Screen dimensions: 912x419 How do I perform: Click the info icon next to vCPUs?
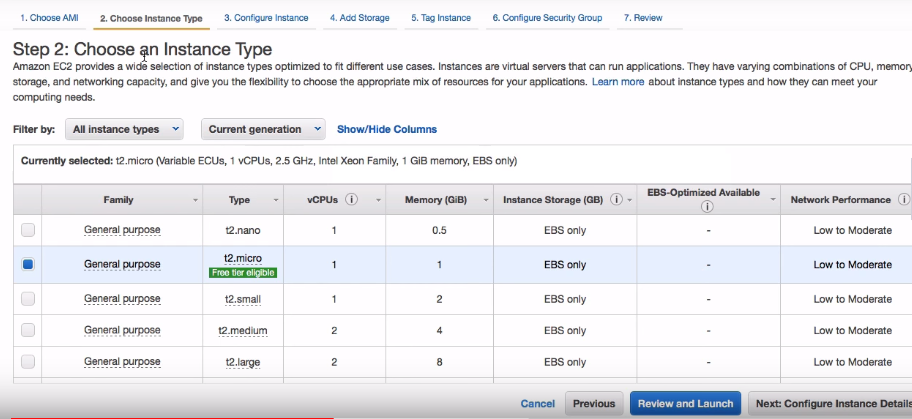(x=352, y=200)
